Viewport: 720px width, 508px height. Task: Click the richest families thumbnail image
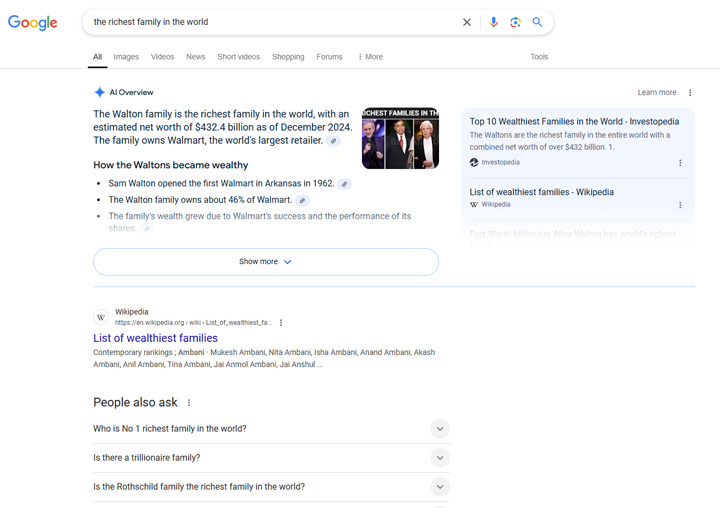(400, 138)
